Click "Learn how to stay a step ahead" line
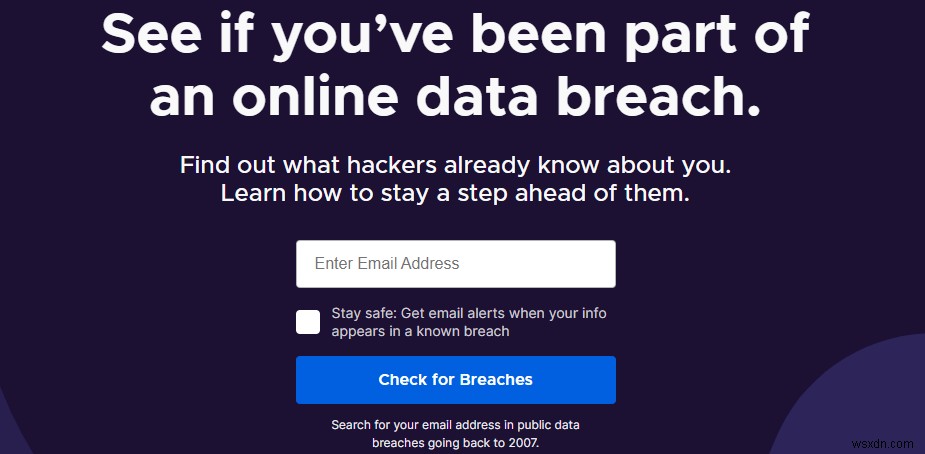 [x=455, y=193]
